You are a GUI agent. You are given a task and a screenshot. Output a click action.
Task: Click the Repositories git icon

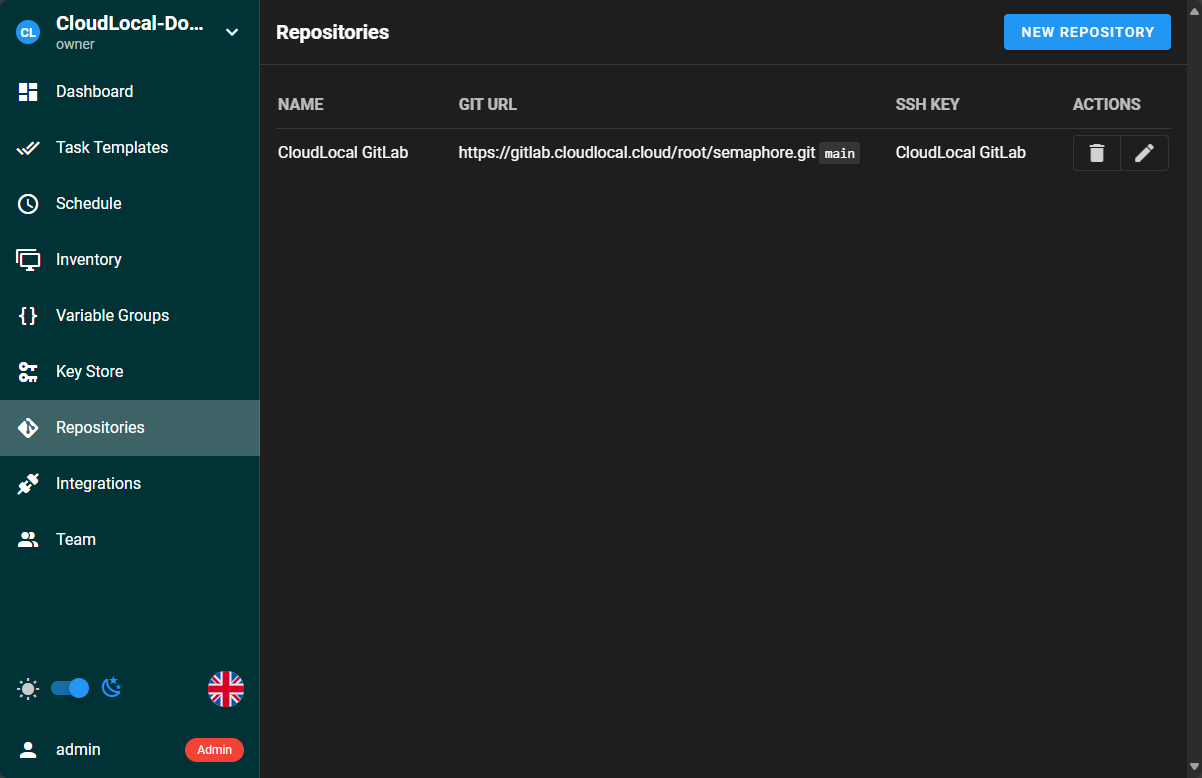[28, 428]
